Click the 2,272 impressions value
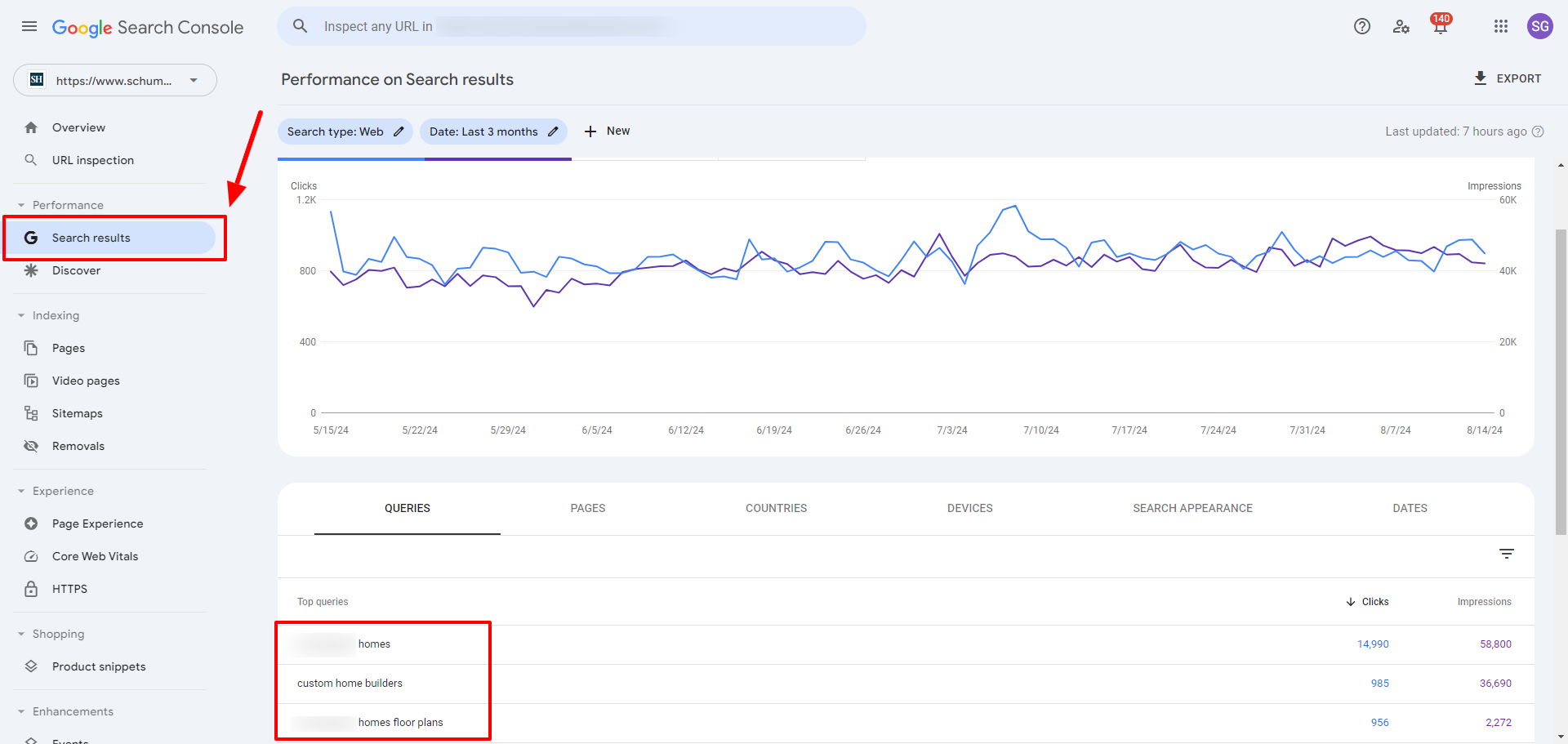Viewport: 1568px width, 744px height. (x=1499, y=723)
